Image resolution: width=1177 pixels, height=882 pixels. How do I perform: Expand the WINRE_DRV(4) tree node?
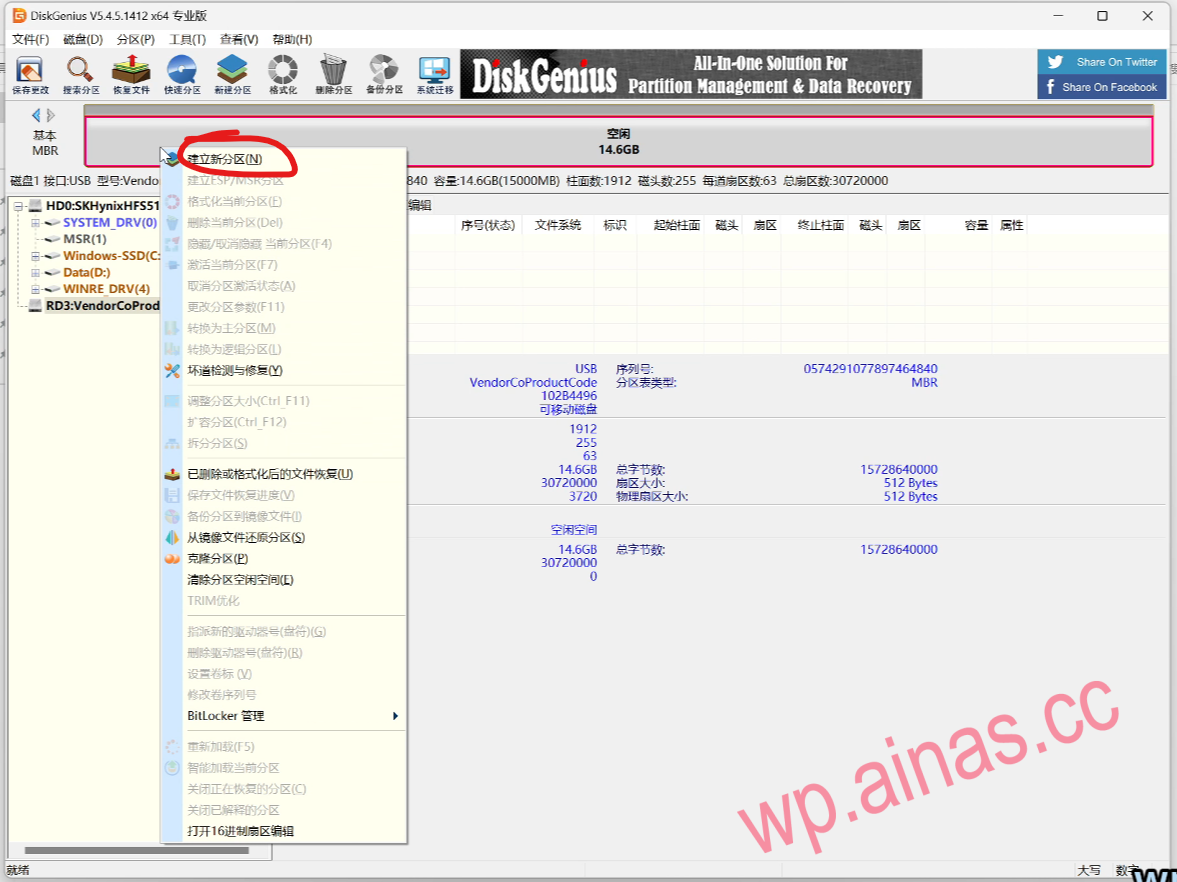coord(35,289)
